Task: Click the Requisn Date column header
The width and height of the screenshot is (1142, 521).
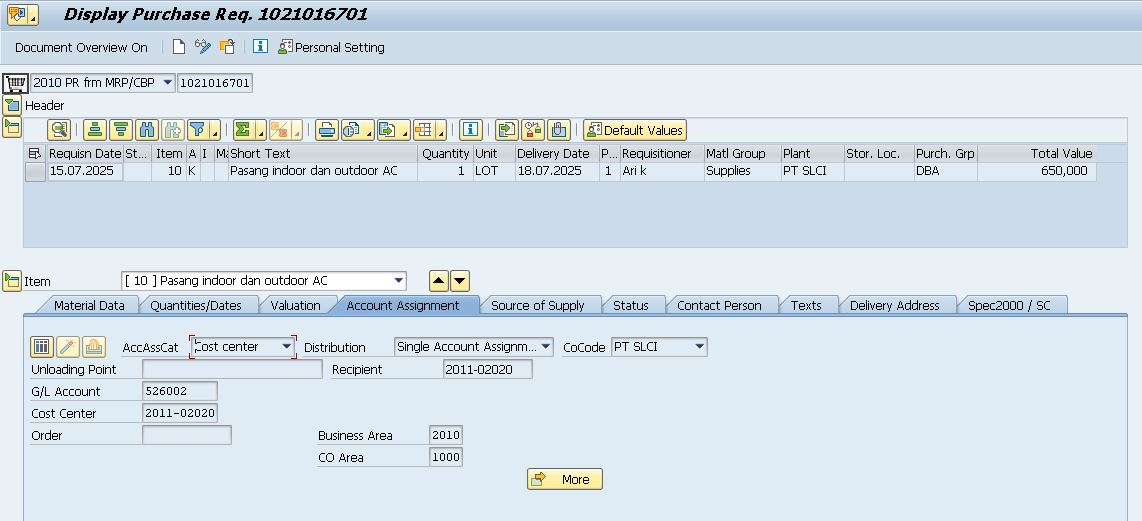Action: tap(85, 154)
